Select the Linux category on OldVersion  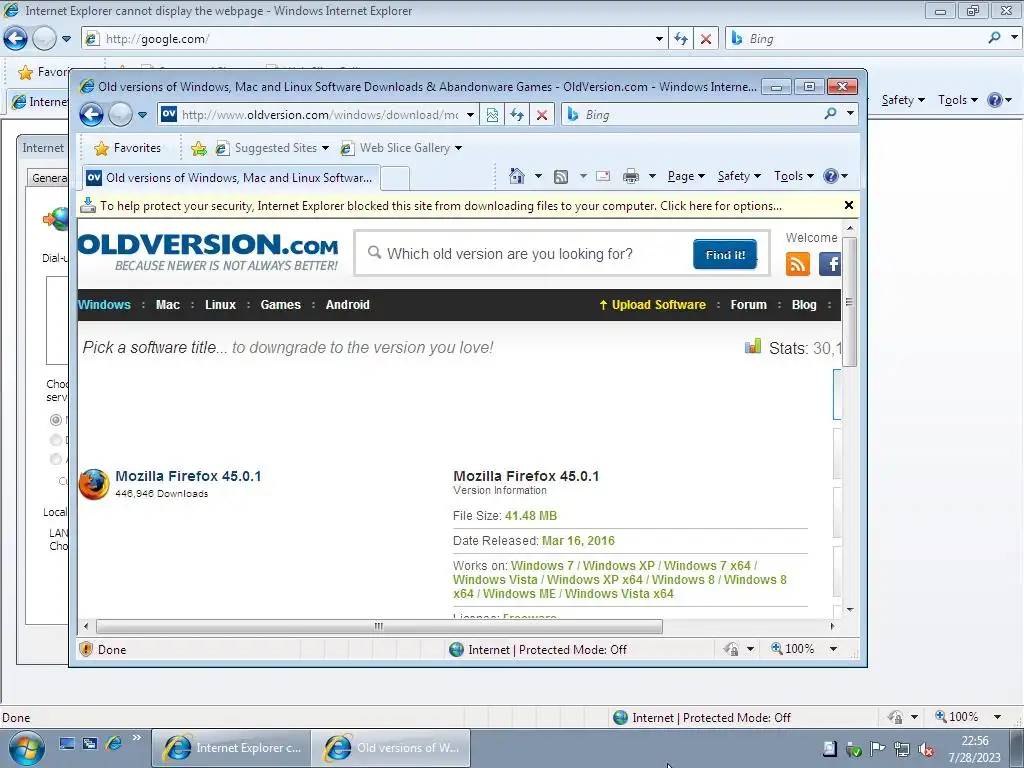(220, 305)
